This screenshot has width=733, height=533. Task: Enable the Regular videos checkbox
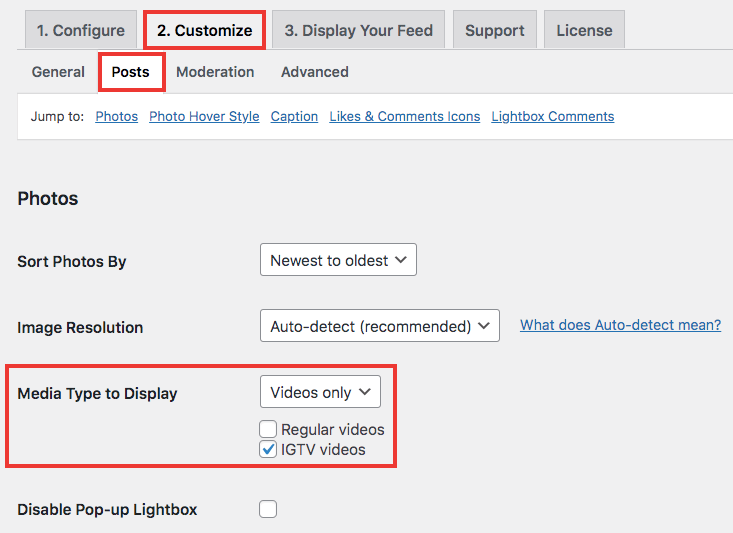pos(268,429)
